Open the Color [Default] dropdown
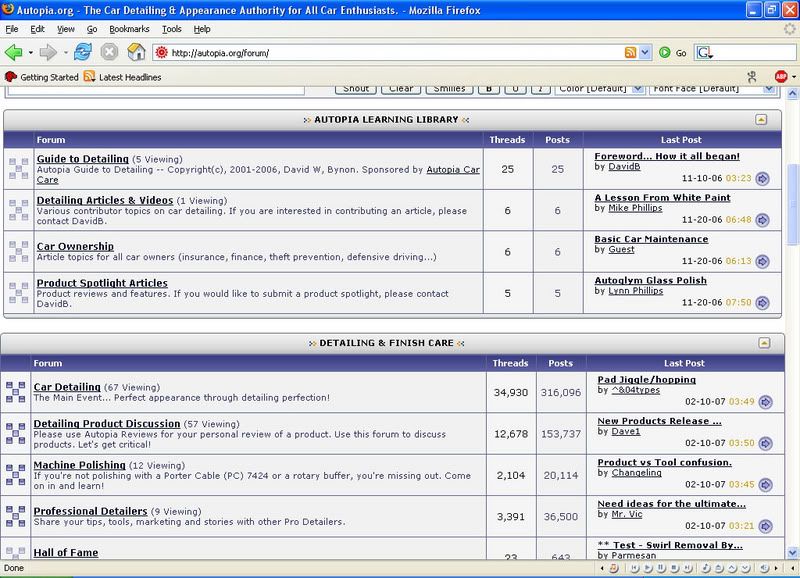Screen dimensions: 800x578 coord(599,89)
